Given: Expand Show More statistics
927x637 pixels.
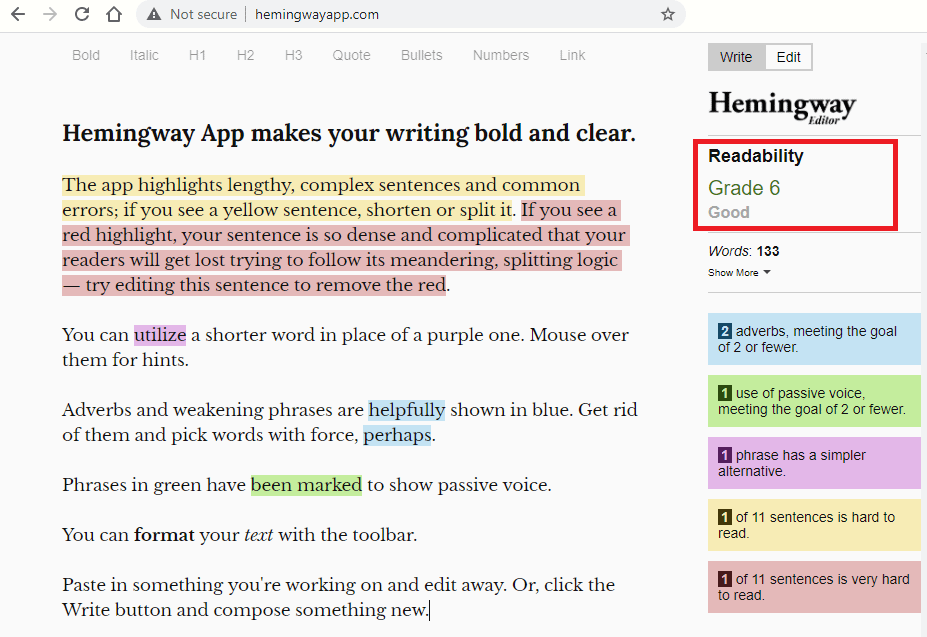Looking at the screenshot, I should (x=739, y=273).
